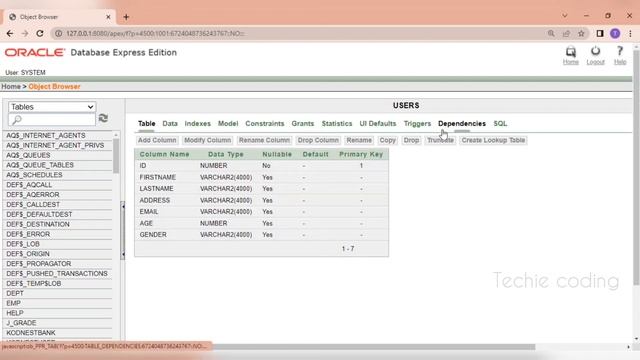Click the Oracle logo

pos(35,53)
